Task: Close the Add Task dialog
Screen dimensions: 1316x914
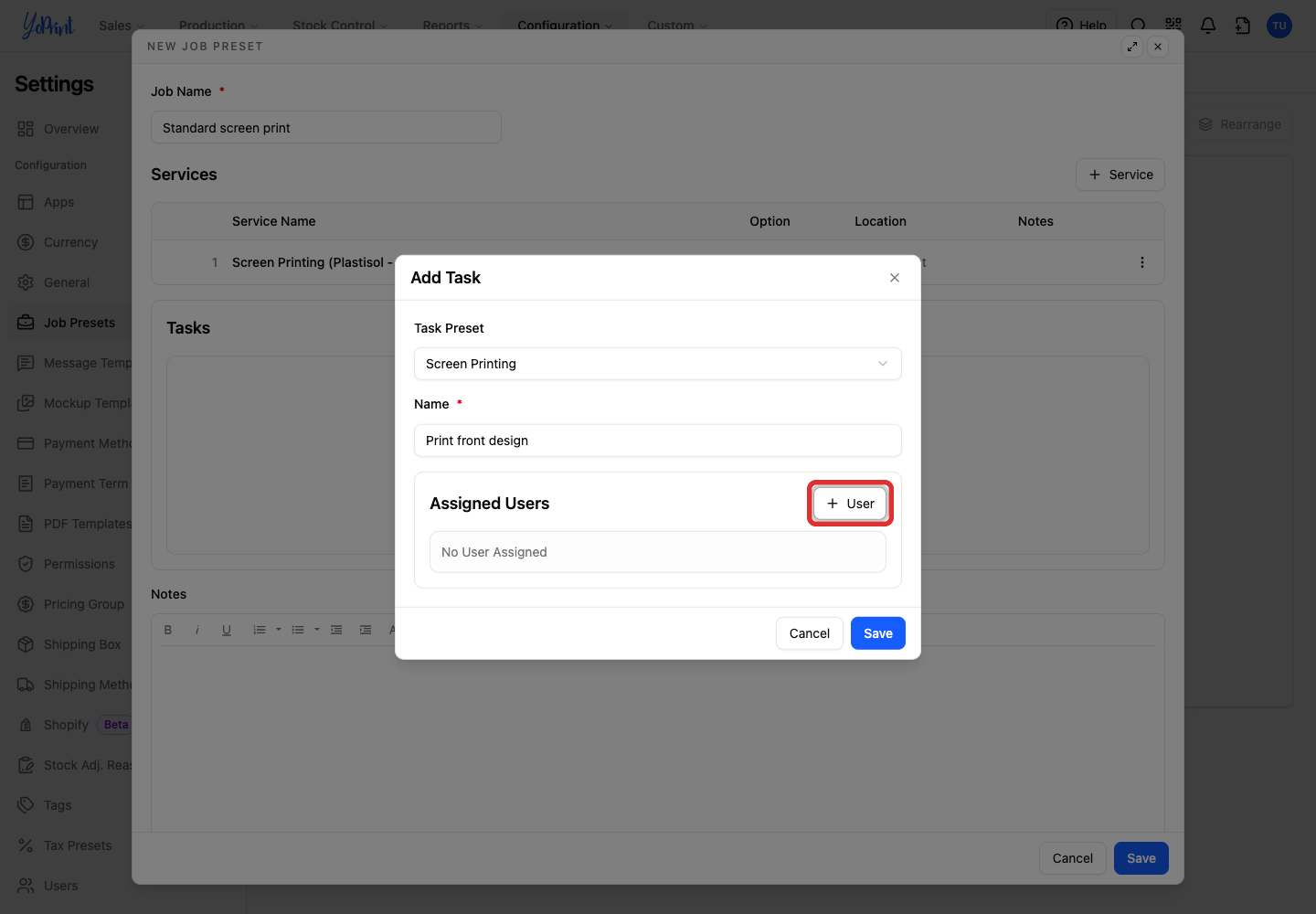Action: tap(895, 278)
